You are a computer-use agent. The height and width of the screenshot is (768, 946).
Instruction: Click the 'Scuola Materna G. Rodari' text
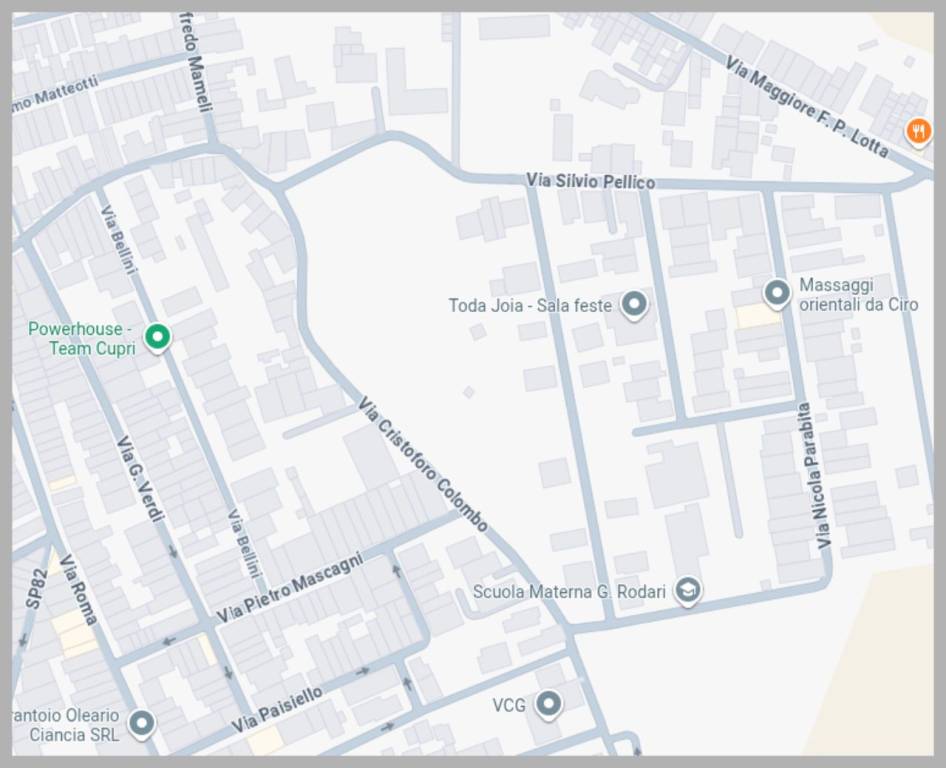[x=569, y=591]
